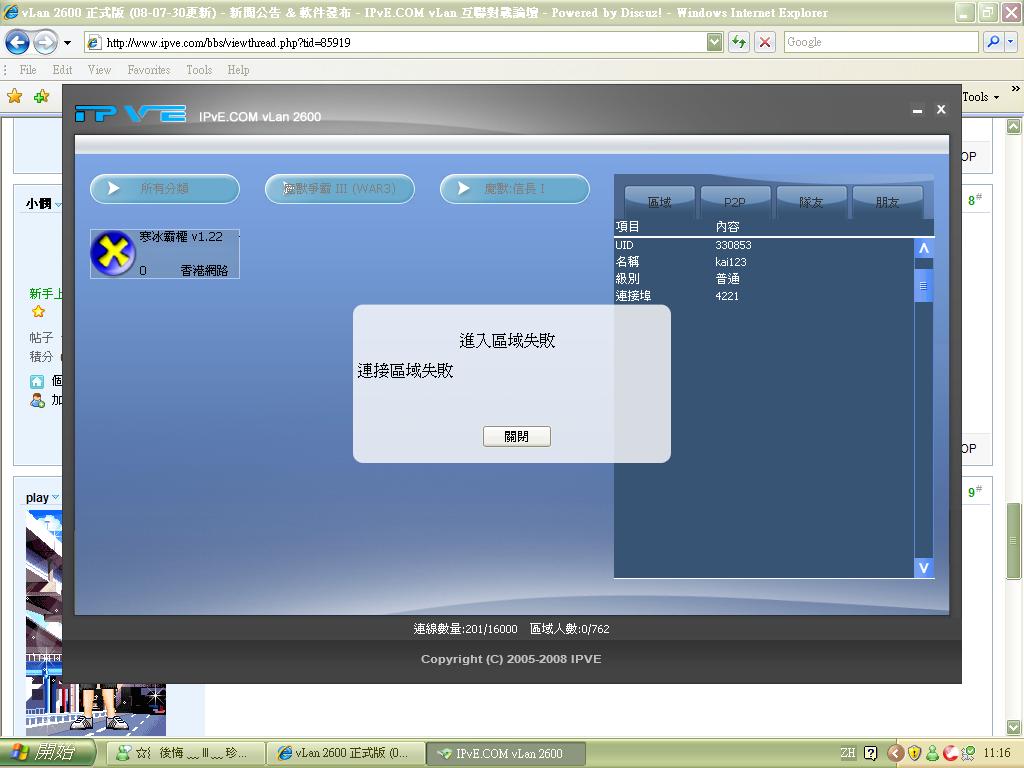Click the info panel scroll down arrow
This screenshot has width=1024, height=768.
click(923, 568)
